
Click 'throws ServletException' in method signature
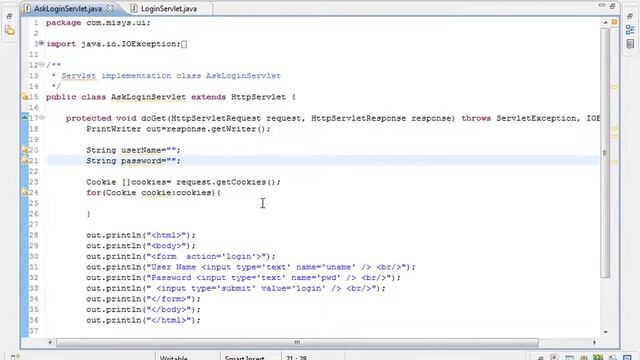point(518,118)
